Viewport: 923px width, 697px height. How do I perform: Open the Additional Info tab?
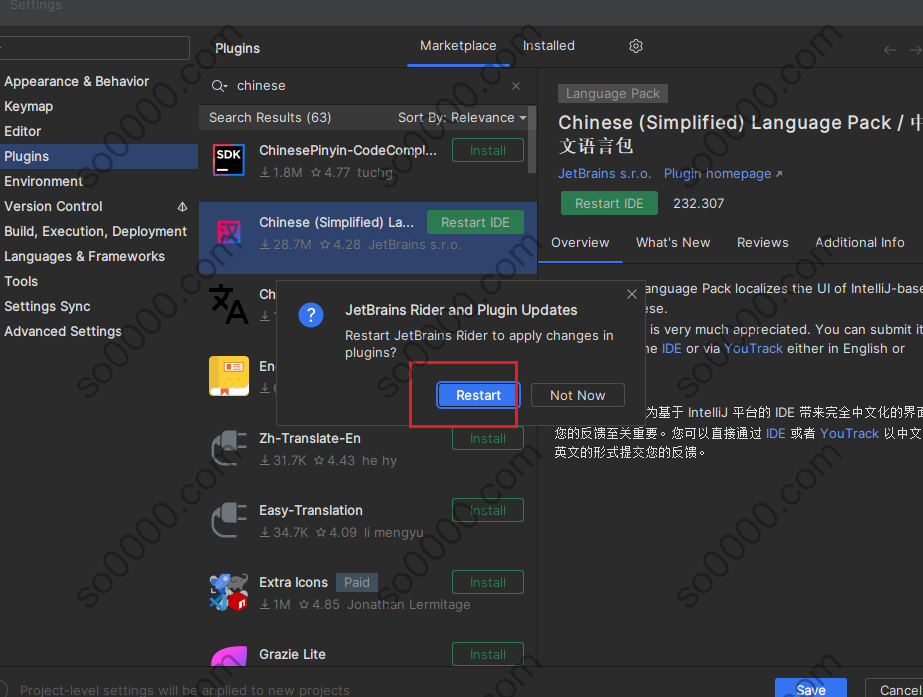coord(859,243)
